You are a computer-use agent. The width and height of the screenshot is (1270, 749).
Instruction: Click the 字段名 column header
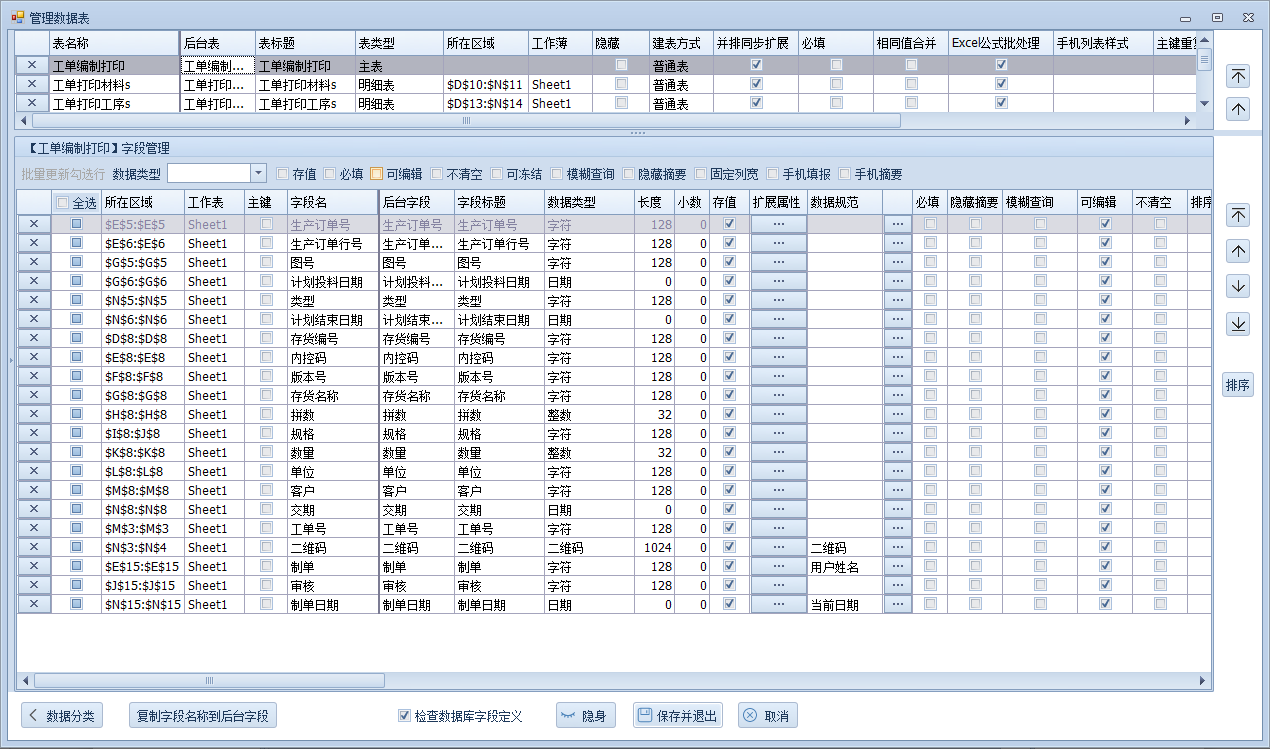332,202
